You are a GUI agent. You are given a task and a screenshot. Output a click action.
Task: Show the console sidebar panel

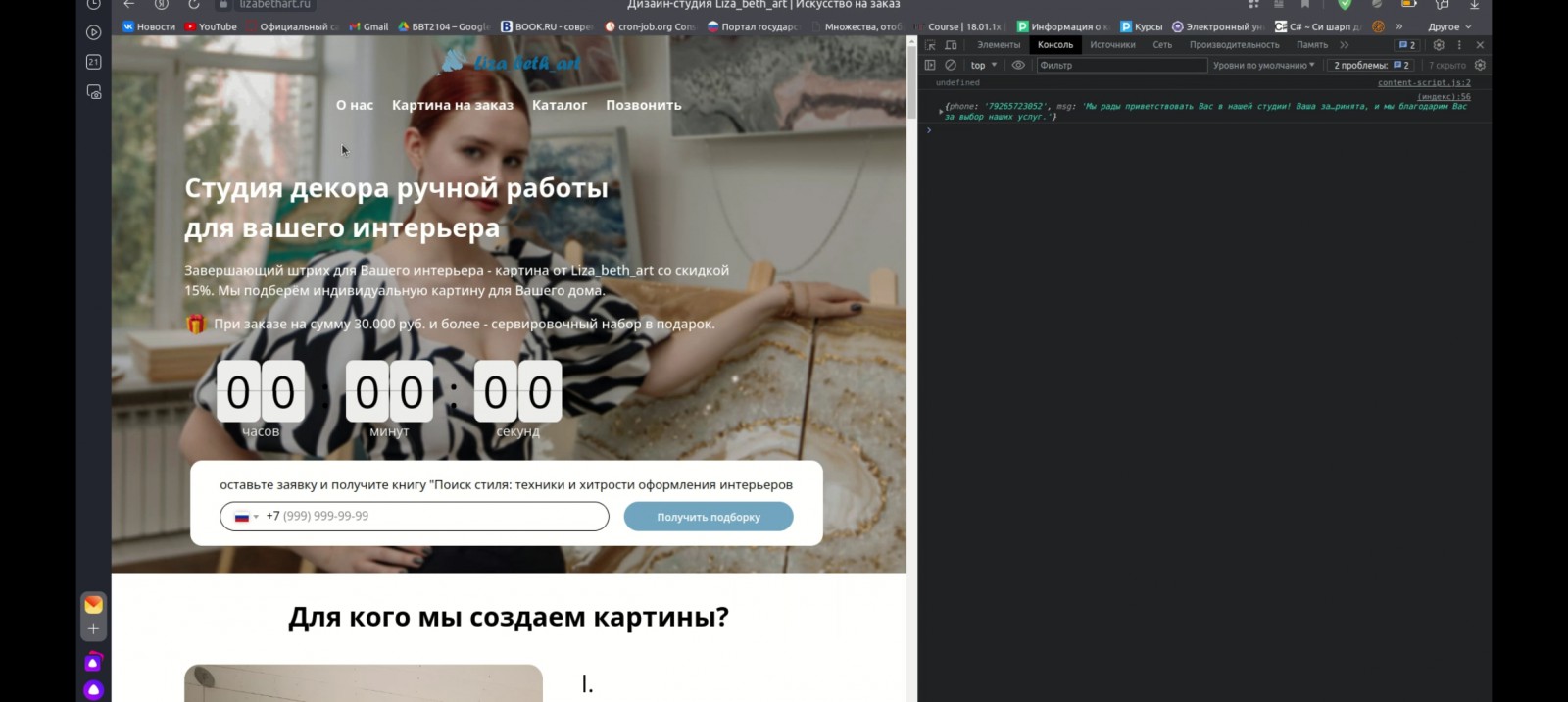point(930,65)
